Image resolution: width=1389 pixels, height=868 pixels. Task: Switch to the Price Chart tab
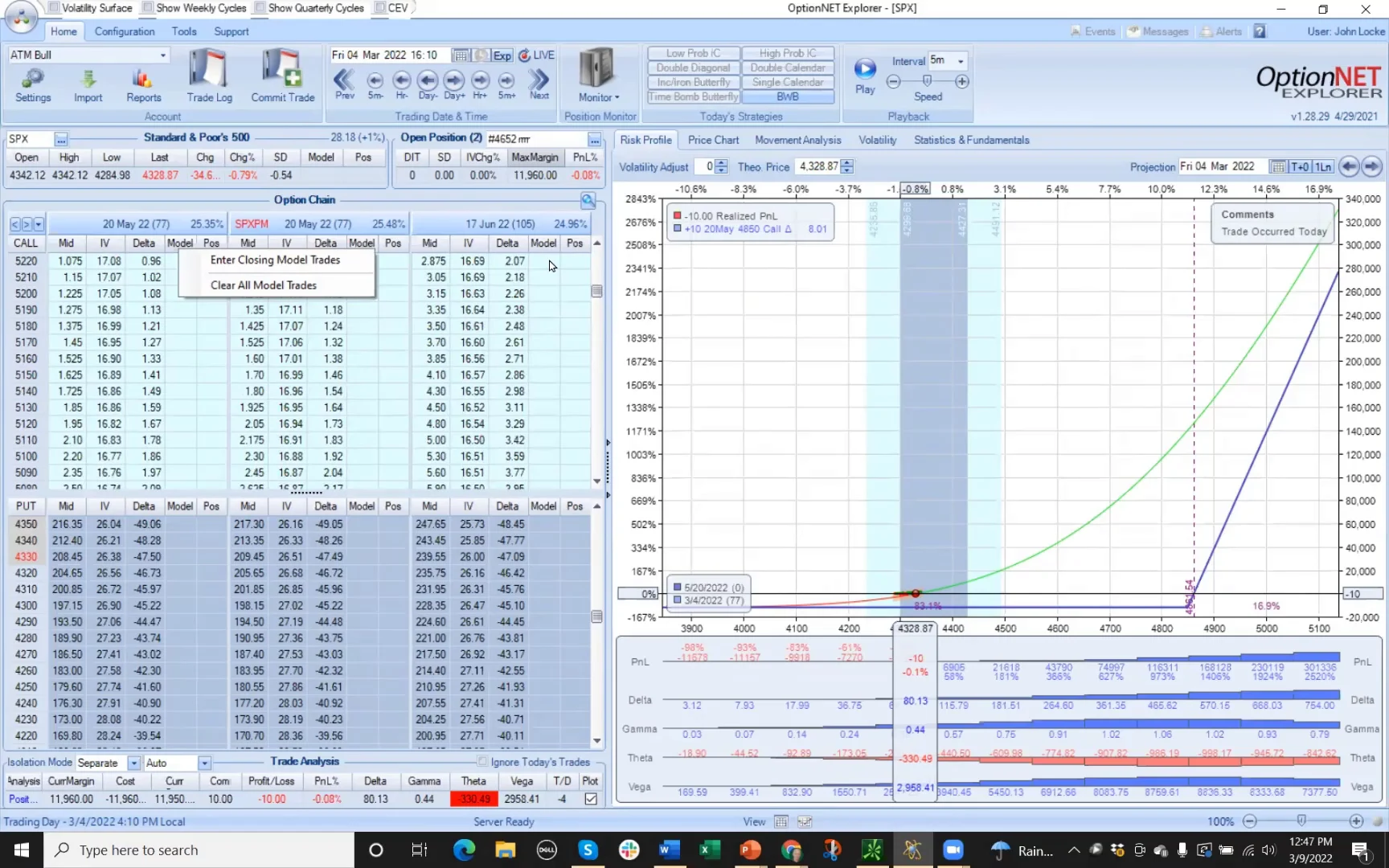pyautogui.click(x=713, y=140)
